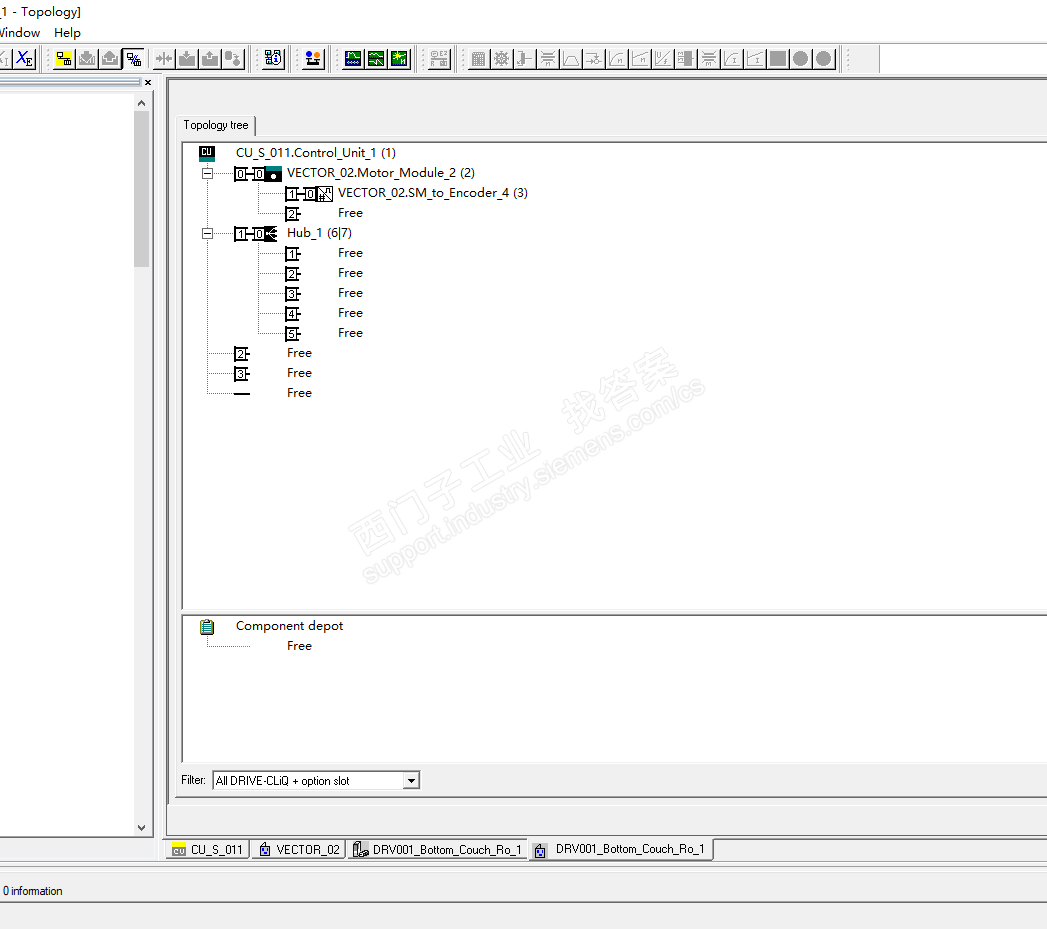Select the Hub_1 (6|7) tree row

point(319,233)
